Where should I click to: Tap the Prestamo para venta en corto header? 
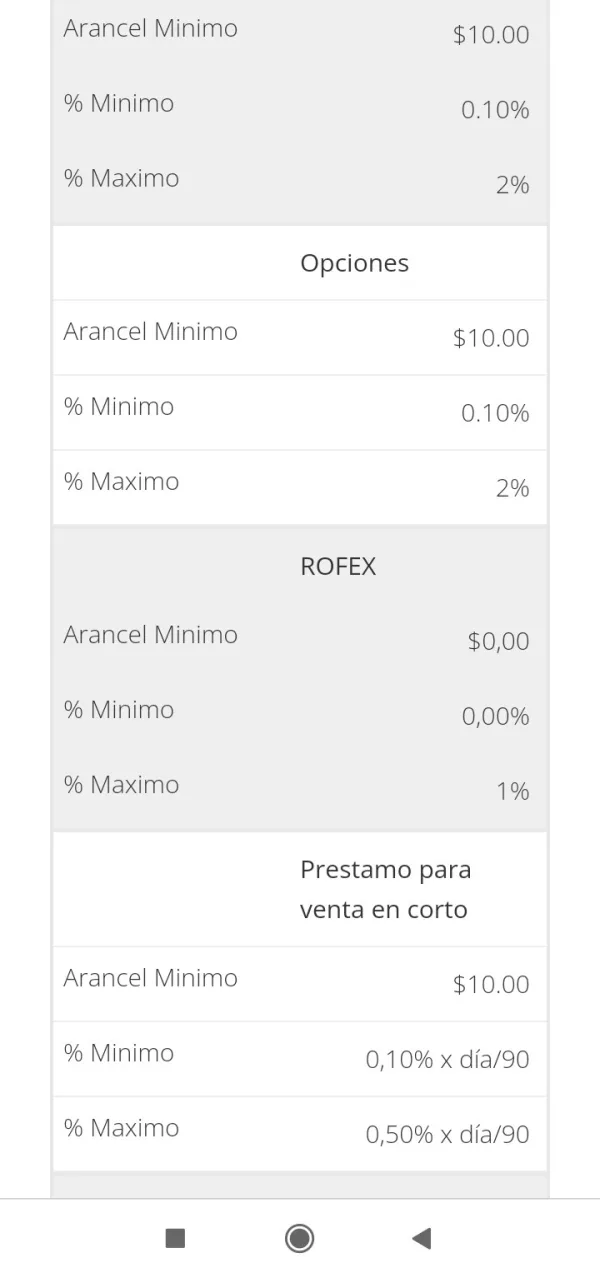click(385, 889)
